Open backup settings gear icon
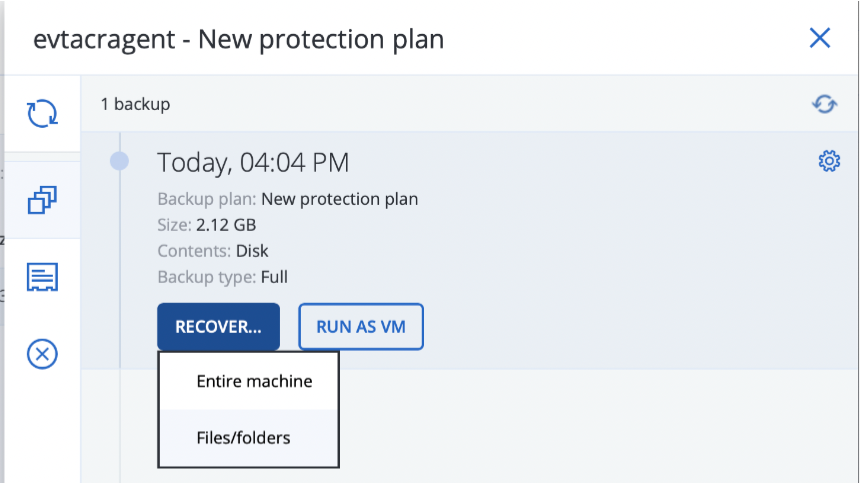The image size is (860, 483). coord(829,161)
